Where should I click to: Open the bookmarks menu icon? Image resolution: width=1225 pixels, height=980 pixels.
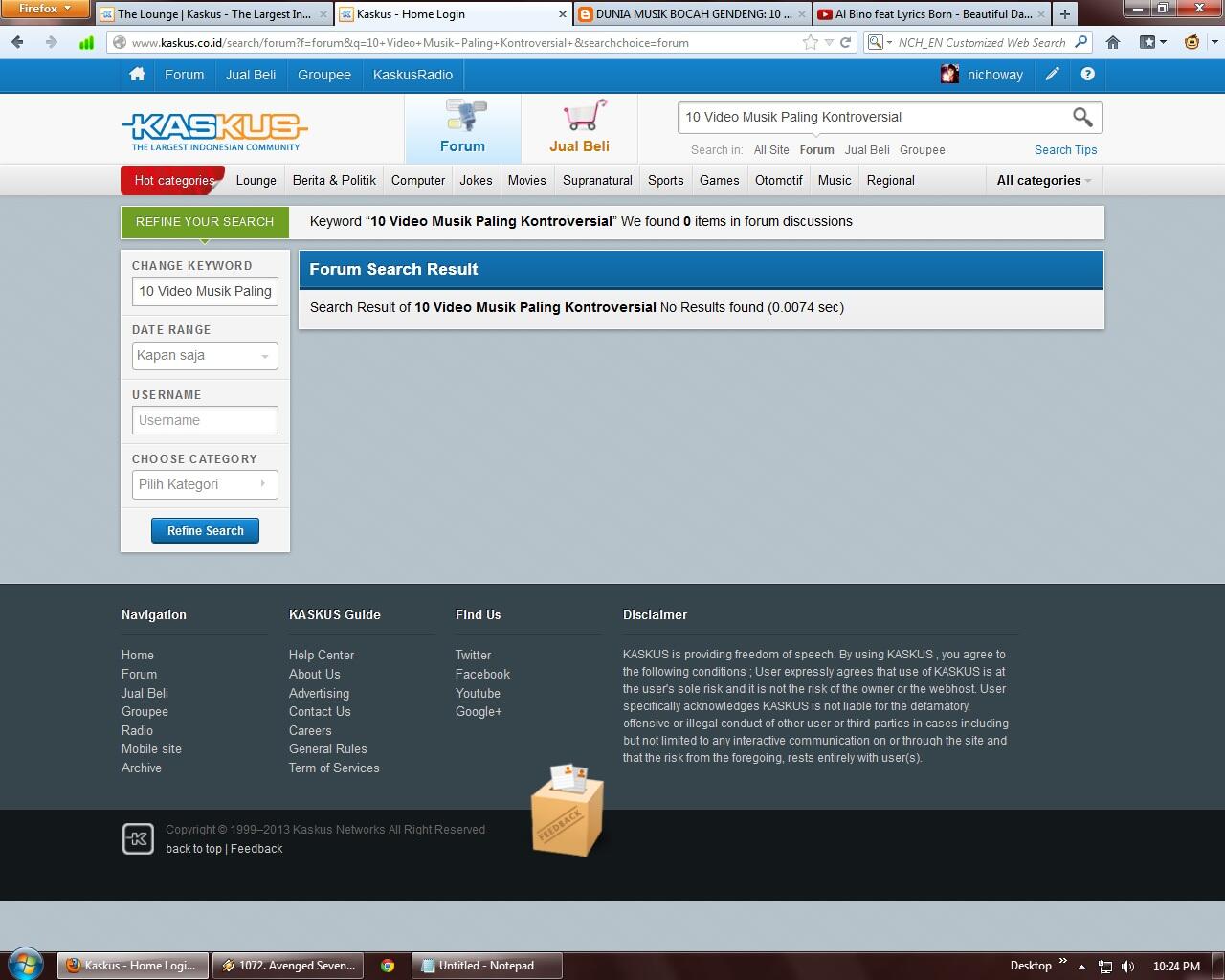pyautogui.click(x=1153, y=42)
